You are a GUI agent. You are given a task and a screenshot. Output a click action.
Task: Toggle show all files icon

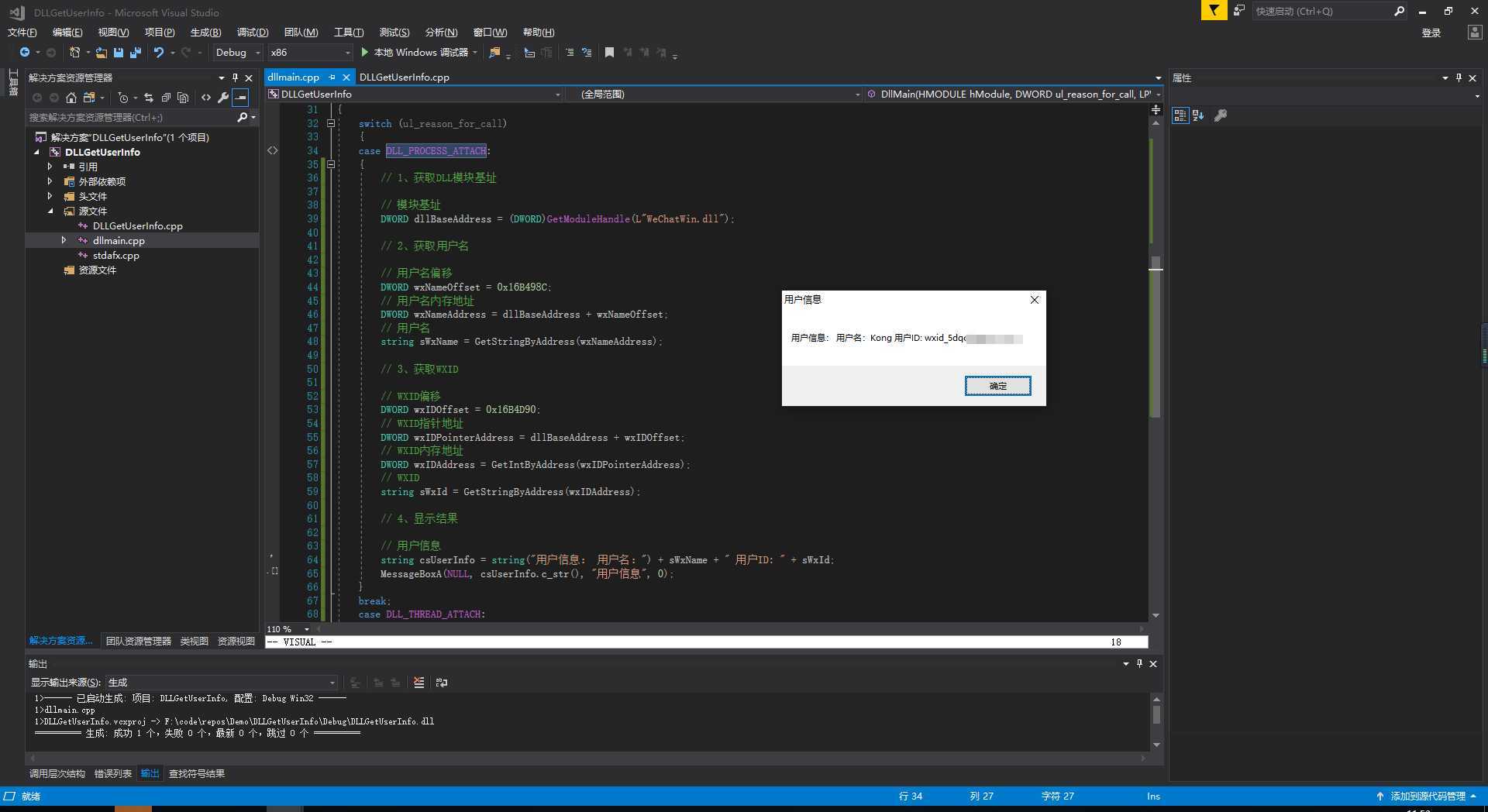(183, 97)
